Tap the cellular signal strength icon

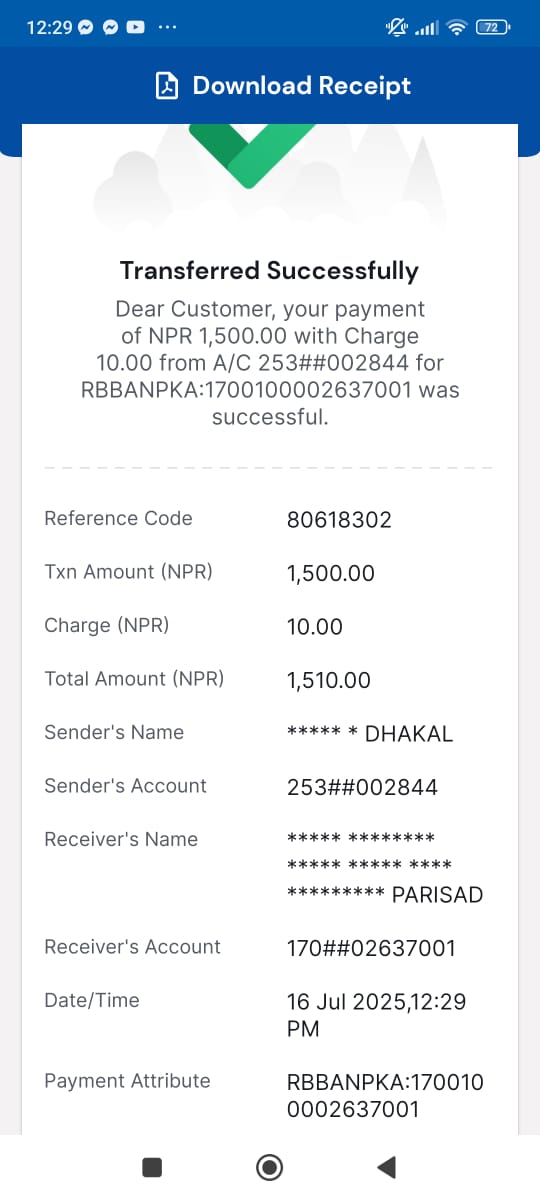pyautogui.click(x=427, y=28)
